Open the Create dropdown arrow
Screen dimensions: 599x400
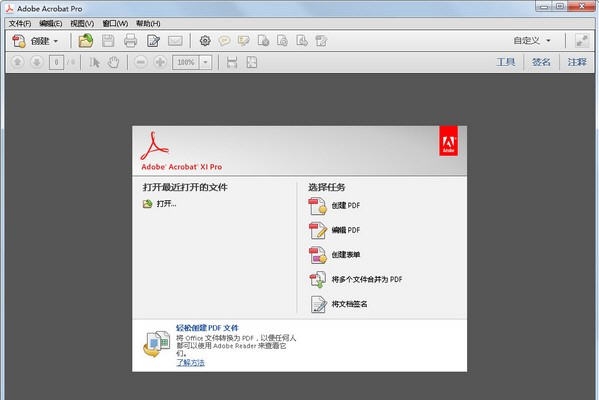pyautogui.click(x=55, y=41)
